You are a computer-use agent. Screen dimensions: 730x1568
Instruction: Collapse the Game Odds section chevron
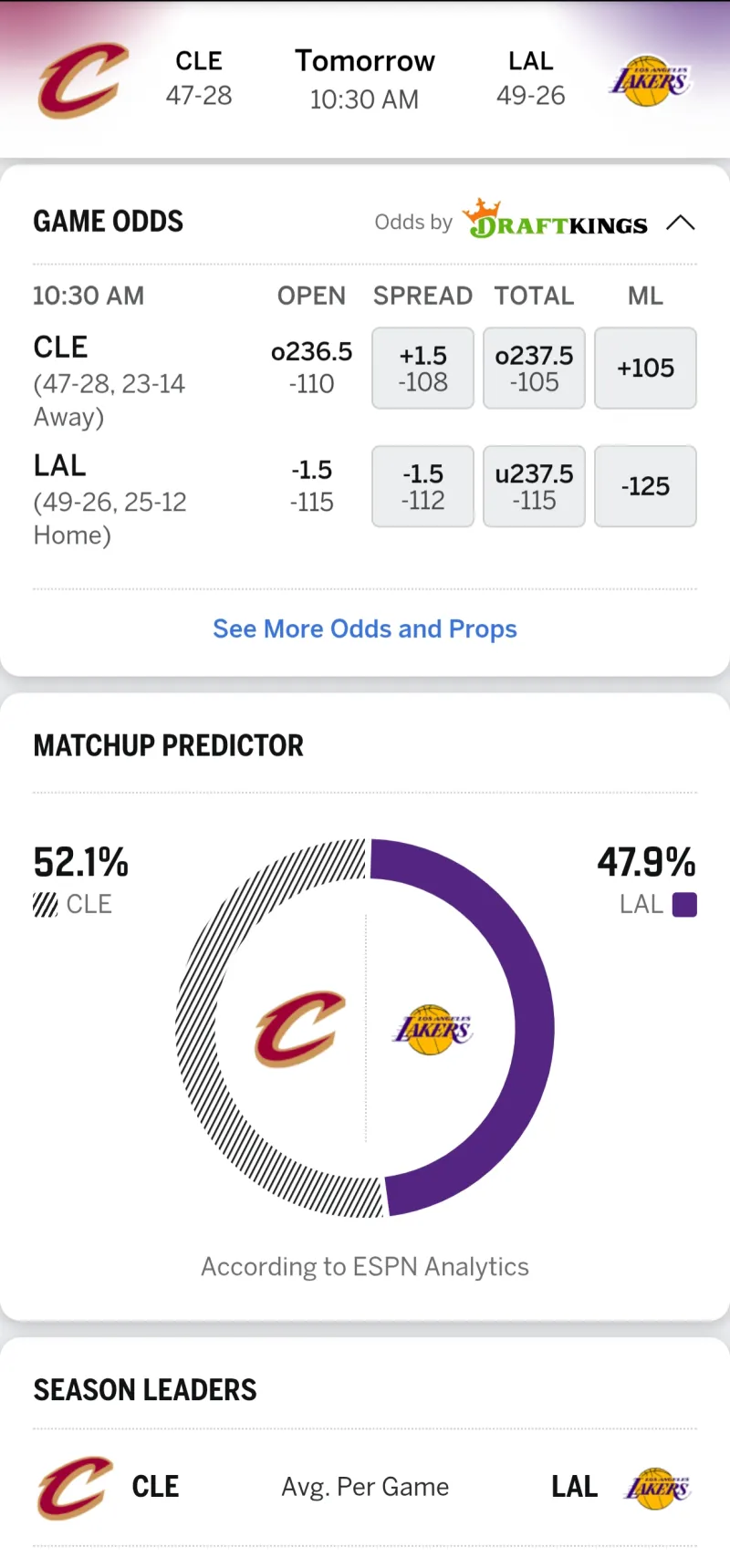(x=681, y=223)
